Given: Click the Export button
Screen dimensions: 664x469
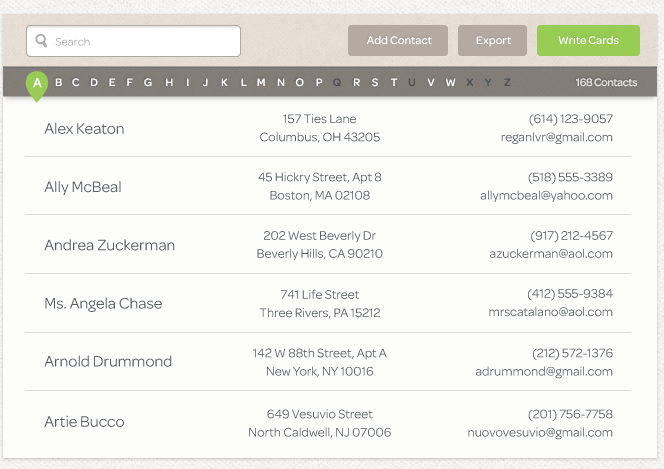Looking at the screenshot, I should pyautogui.click(x=492, y=41).
